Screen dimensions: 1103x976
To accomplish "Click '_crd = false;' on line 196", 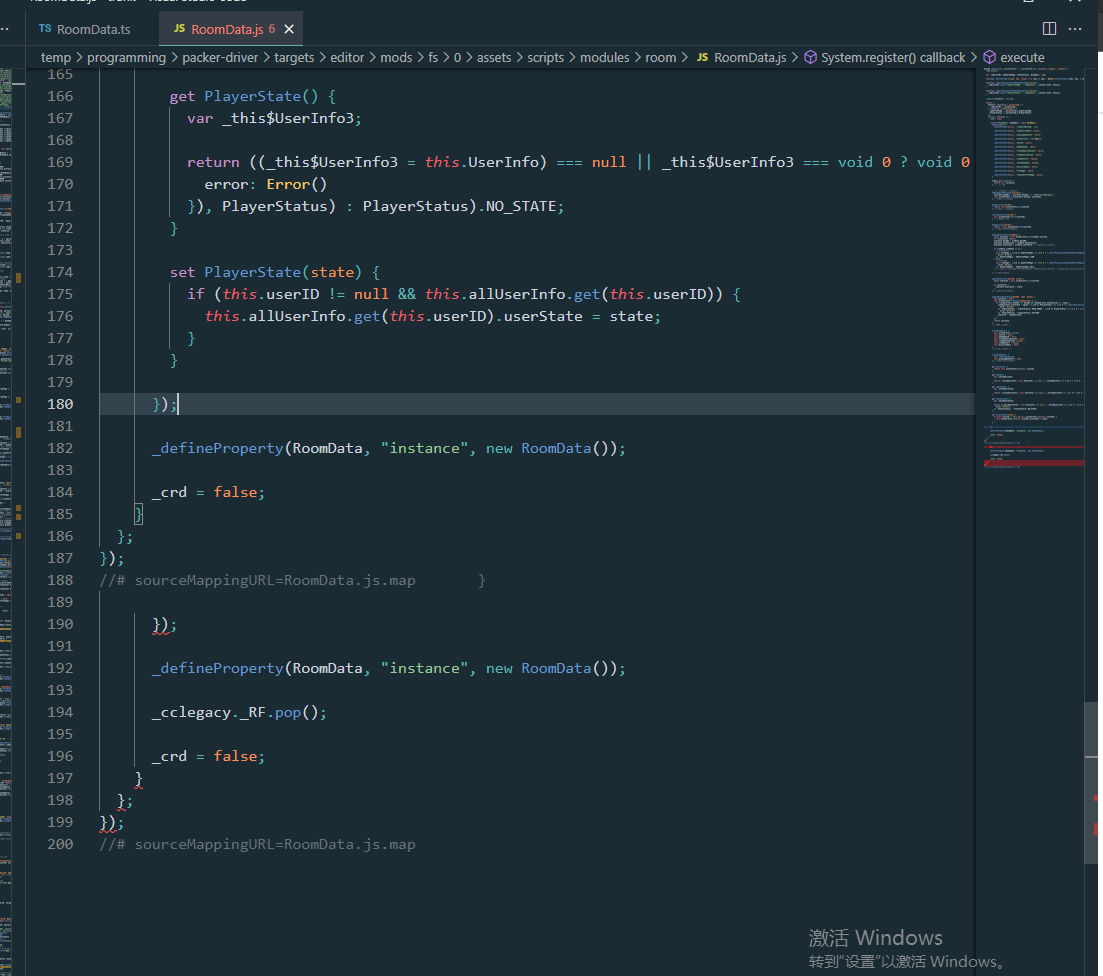I will [x=208, y=756].
